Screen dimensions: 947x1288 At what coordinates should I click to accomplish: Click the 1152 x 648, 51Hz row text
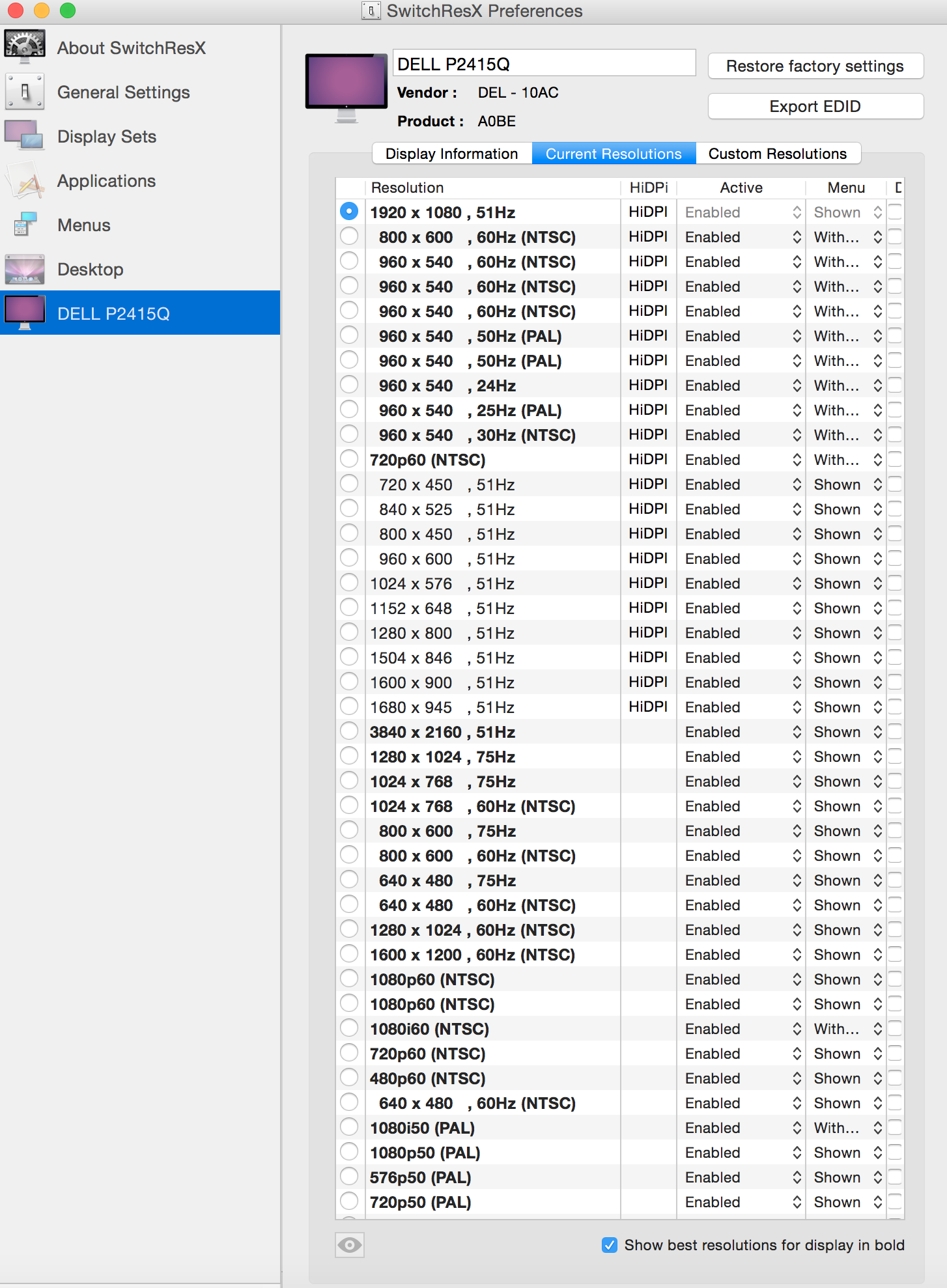click(x=442, y=608)
